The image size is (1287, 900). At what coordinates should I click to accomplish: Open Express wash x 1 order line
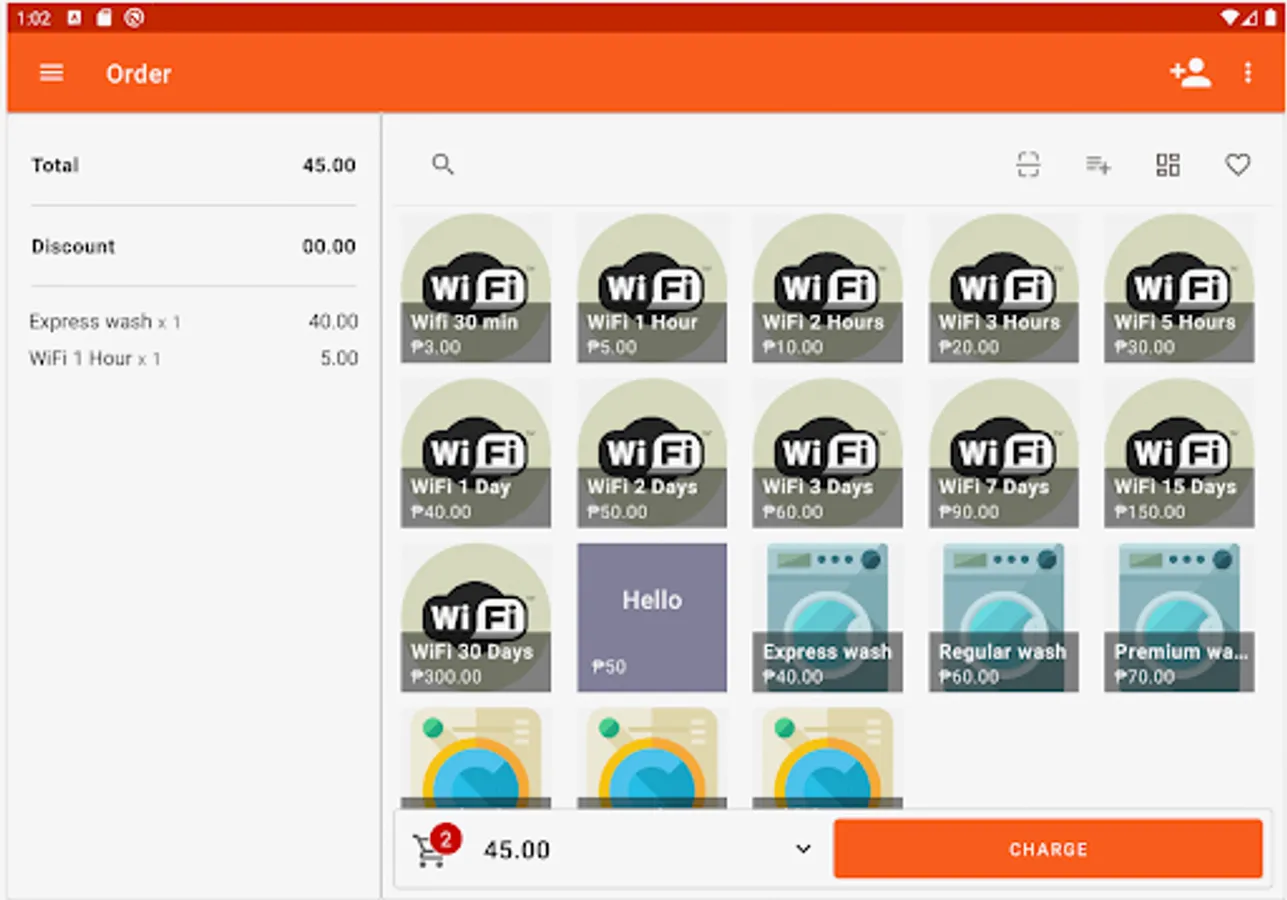(x=193, y=322)
